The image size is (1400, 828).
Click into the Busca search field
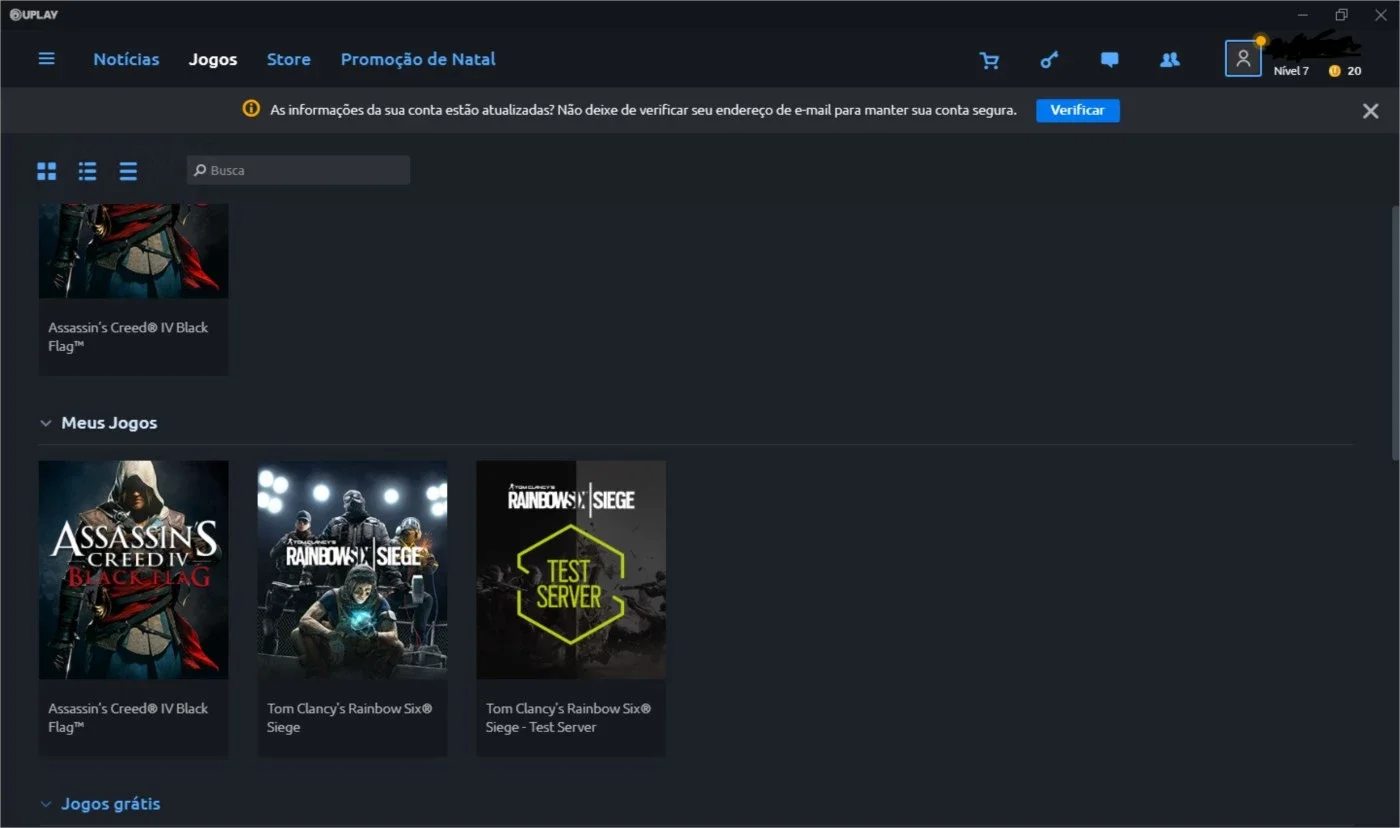tap(298, 170)
